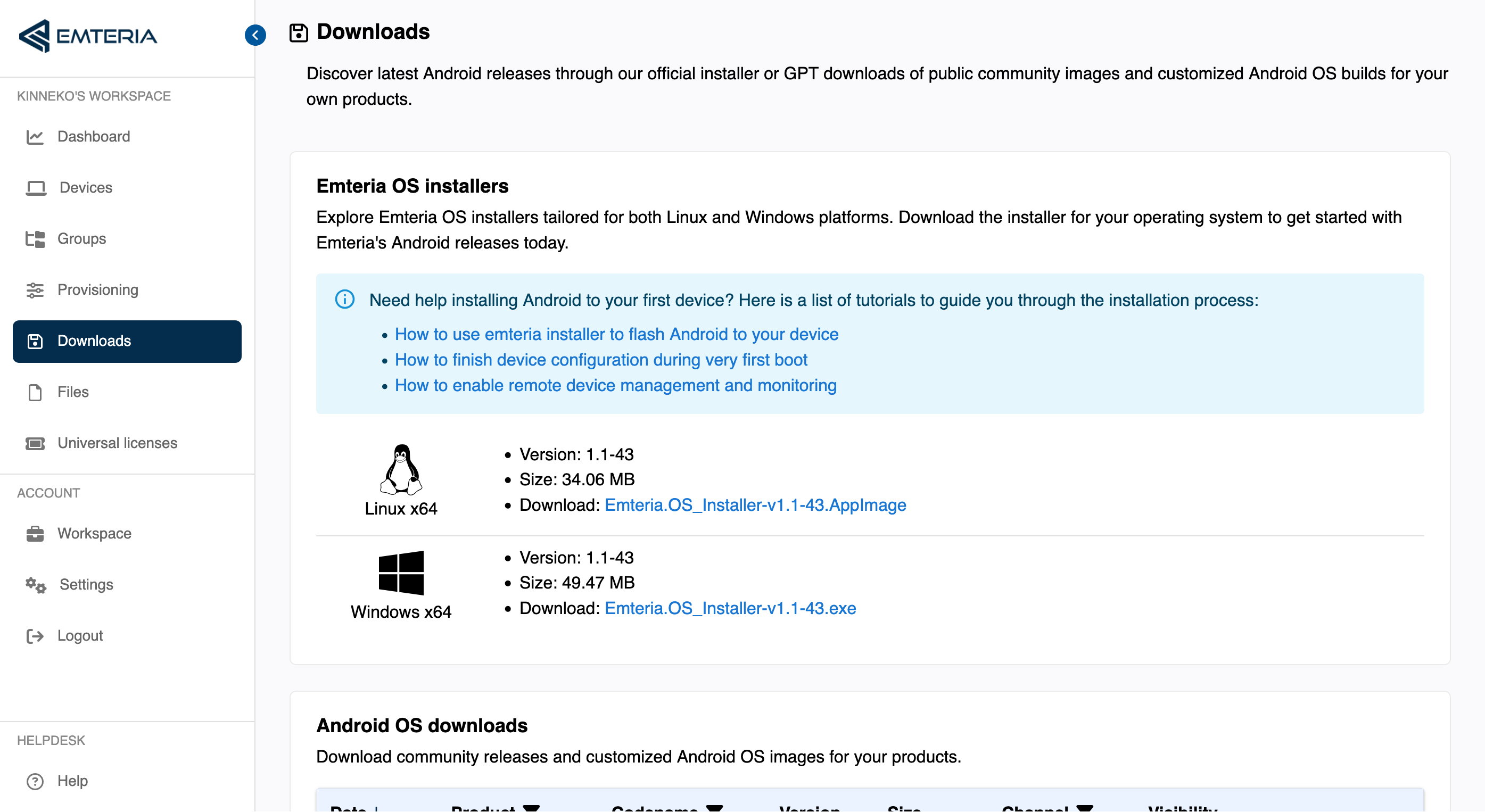Click the Linux installer 'Version: 1.1-43' text

576,455
